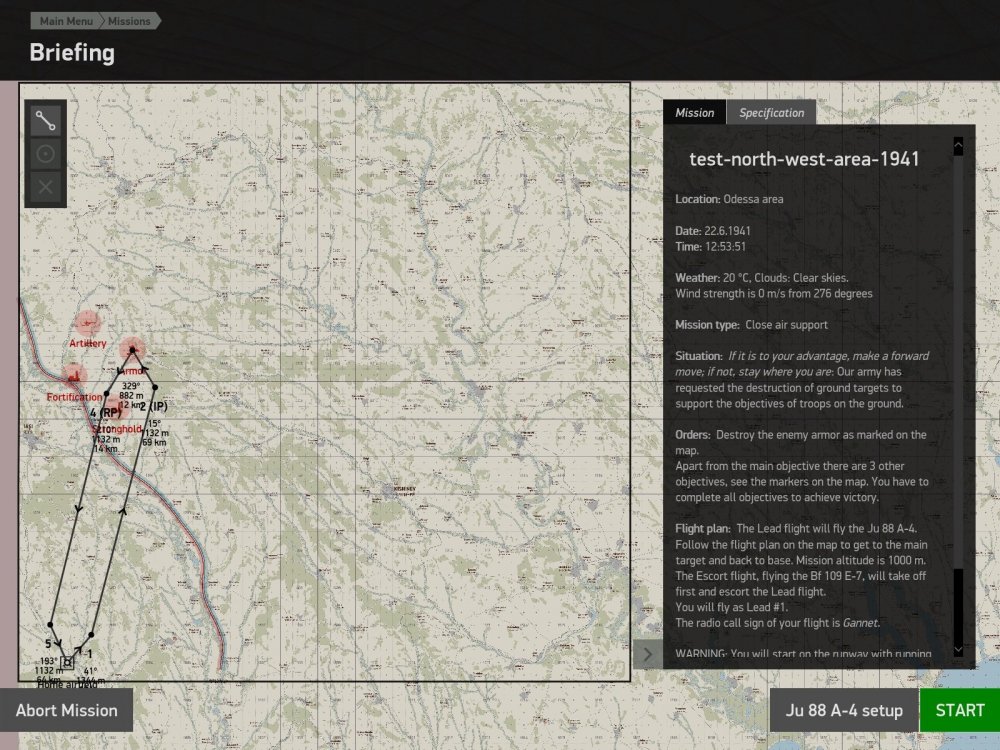The height and width of the screenshot is (750, 1000).
Task: Select the Armor target marker on map
Action: pyautogui.click(x=132, y=349)
